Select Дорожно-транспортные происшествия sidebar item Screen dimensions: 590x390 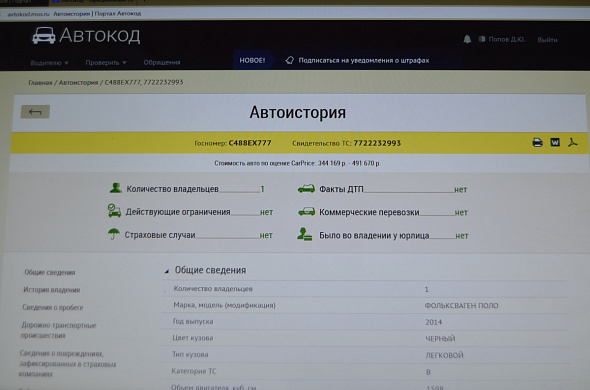(x=58, y=330)
